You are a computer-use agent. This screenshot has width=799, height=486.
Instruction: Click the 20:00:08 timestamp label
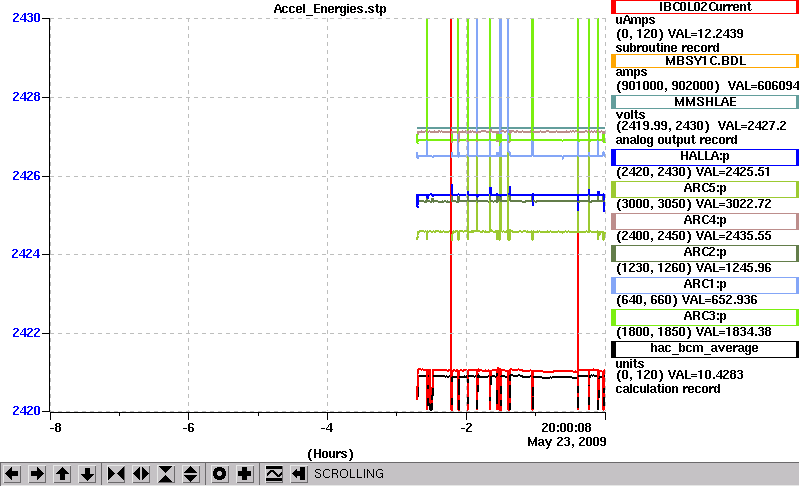click(x=566, y=427)
